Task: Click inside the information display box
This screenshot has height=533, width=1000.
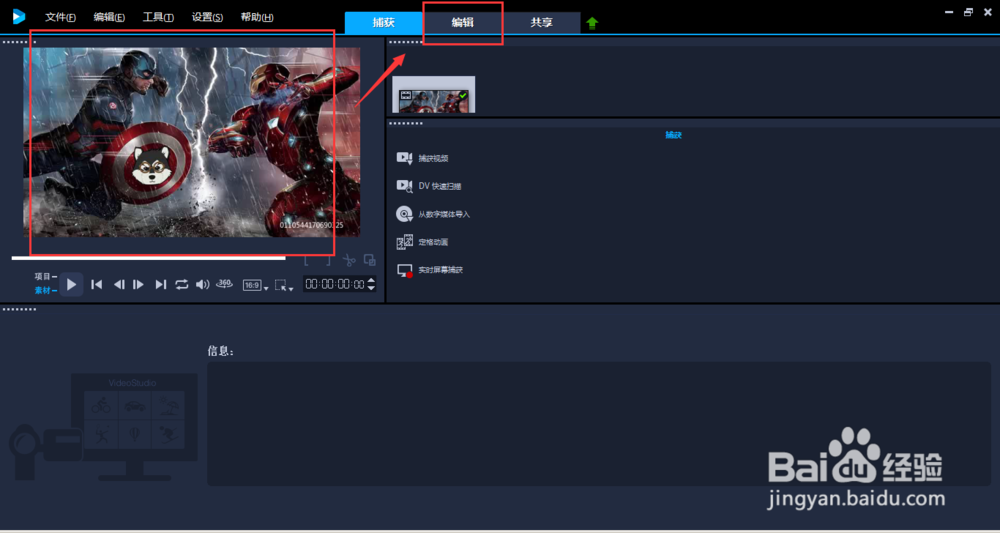Action: (599, 424)
